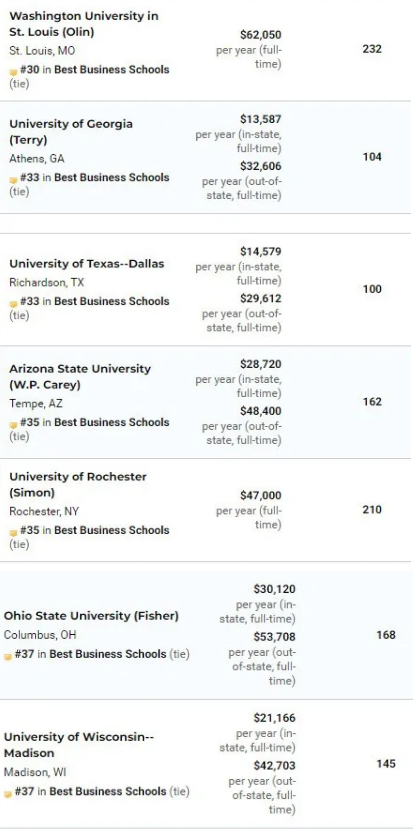
Task: Click Best Business Schools link under Texas--Dallas
Action: point(112,301)
